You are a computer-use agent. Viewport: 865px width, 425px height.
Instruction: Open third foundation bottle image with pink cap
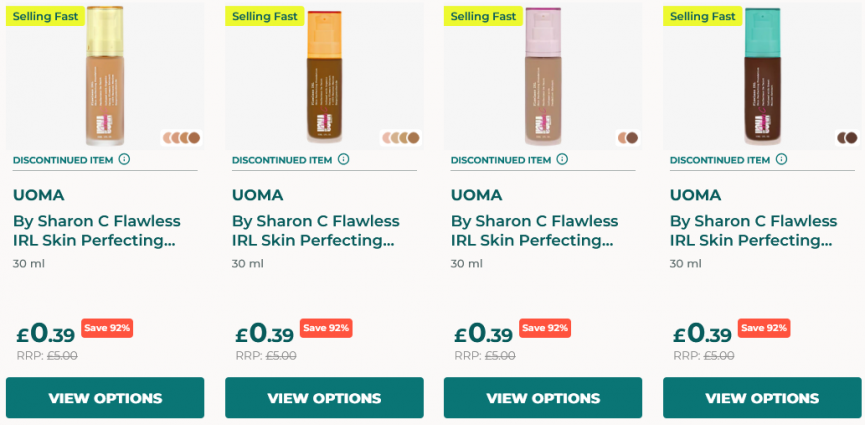click(x=543, y=75)
